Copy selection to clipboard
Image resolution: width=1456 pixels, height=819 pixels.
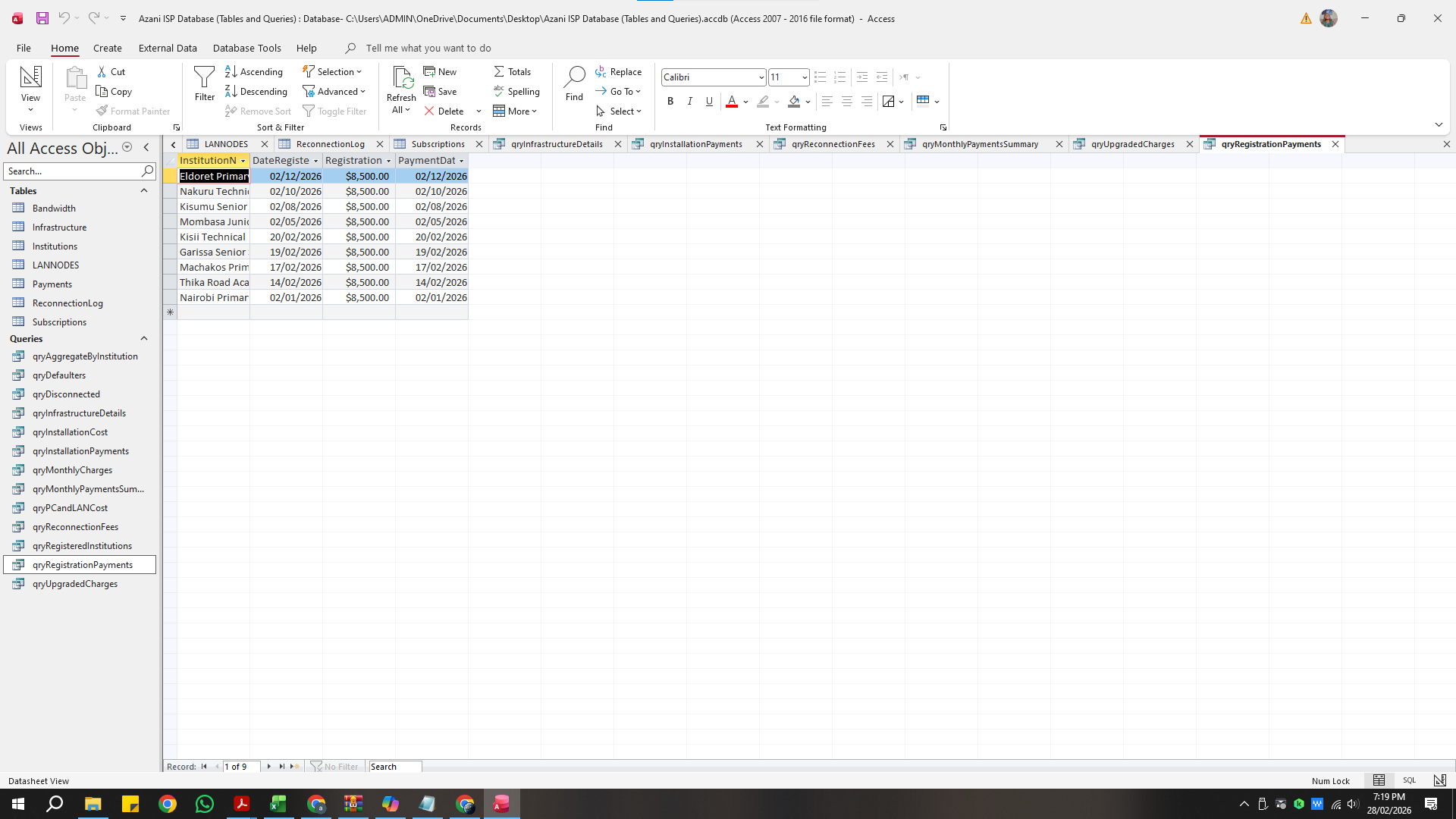tap(114, 91)
